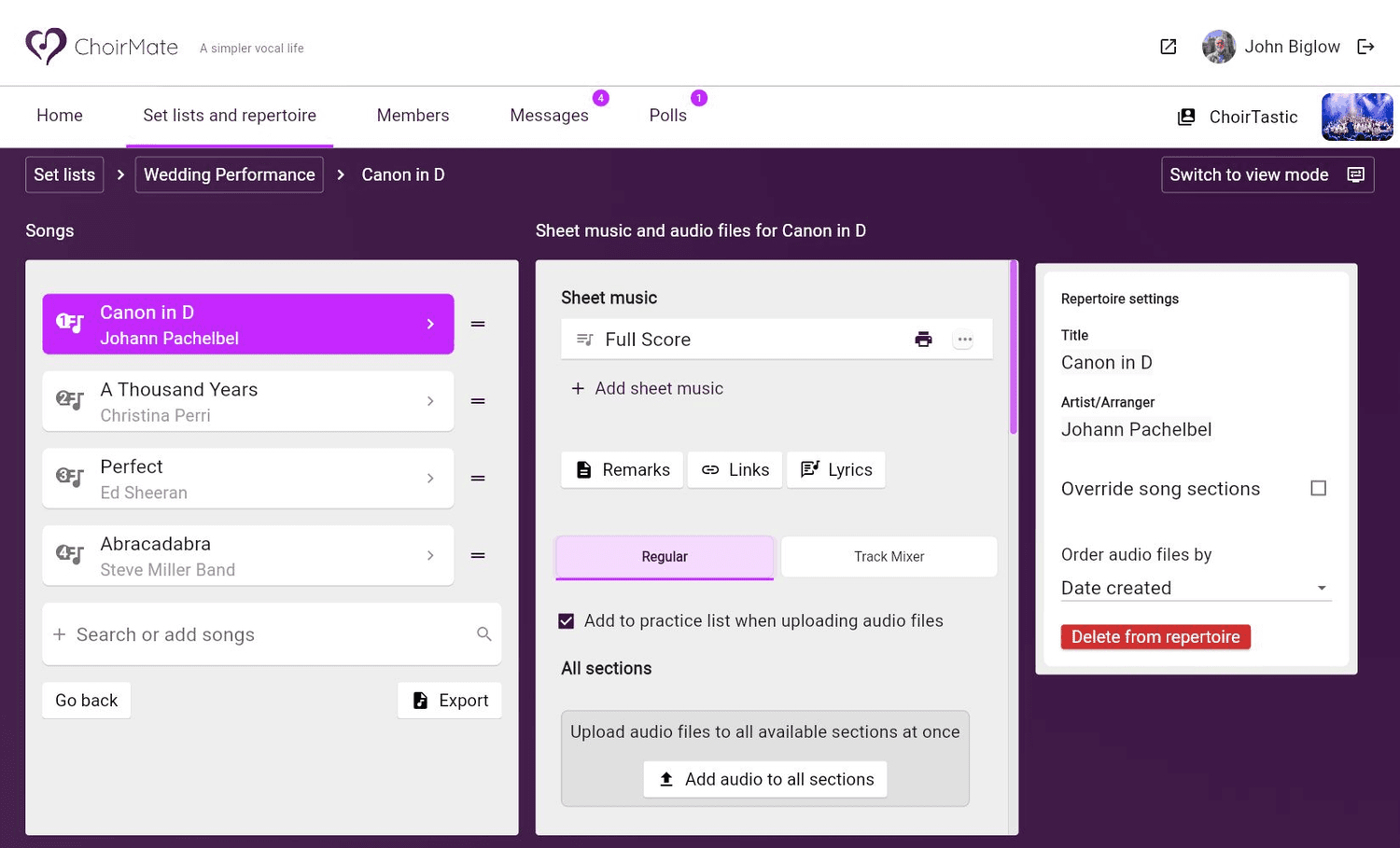Click John Biglow's profile avatar
This screenshot has height=848, width=1400.
point(1218,47)
